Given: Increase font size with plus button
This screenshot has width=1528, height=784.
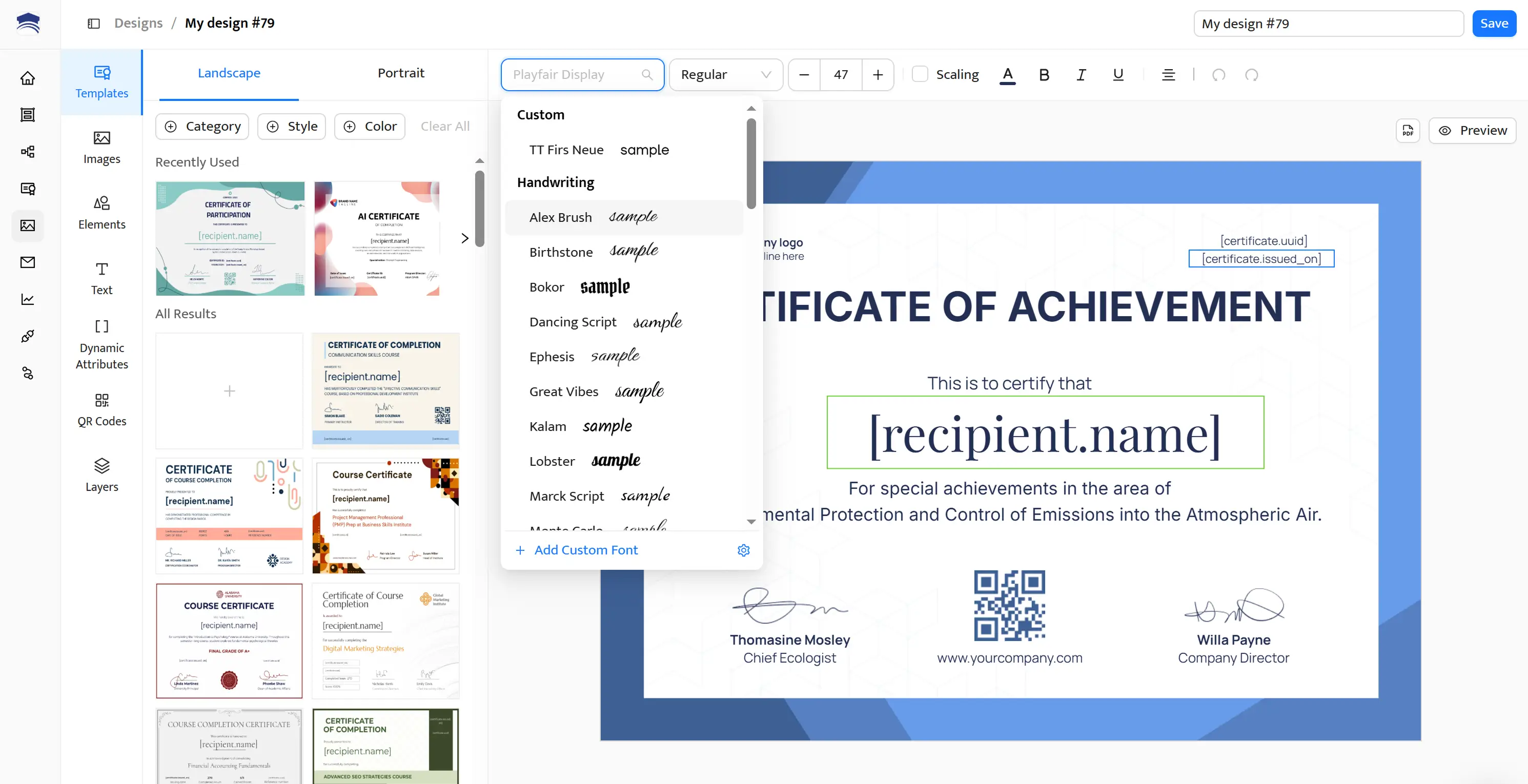Looking at the screenshot, I should (878, 75).
